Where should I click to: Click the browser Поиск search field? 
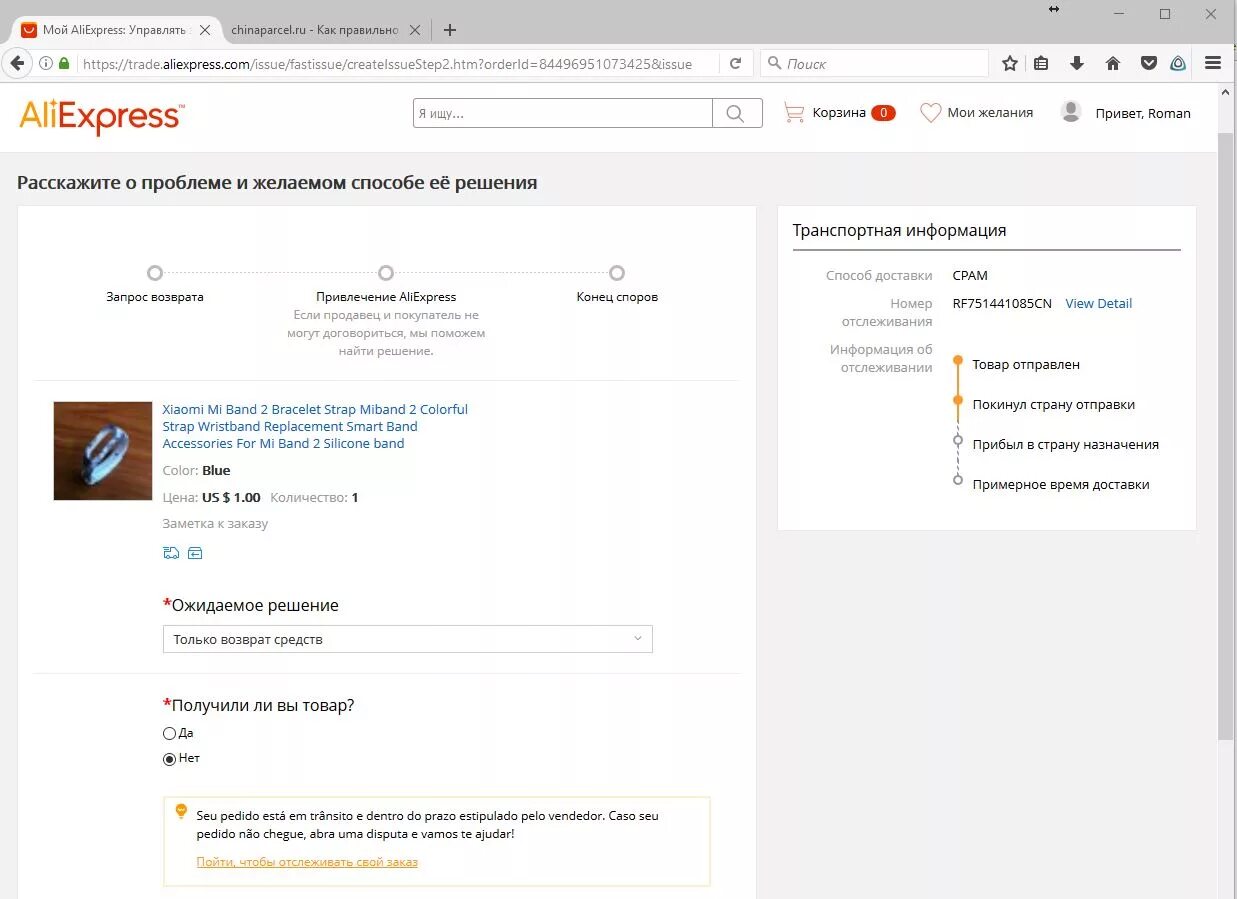[874, 63]
